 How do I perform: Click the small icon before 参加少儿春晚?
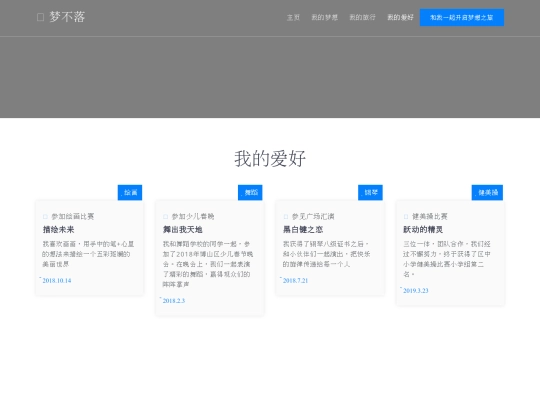pos(165,217)
